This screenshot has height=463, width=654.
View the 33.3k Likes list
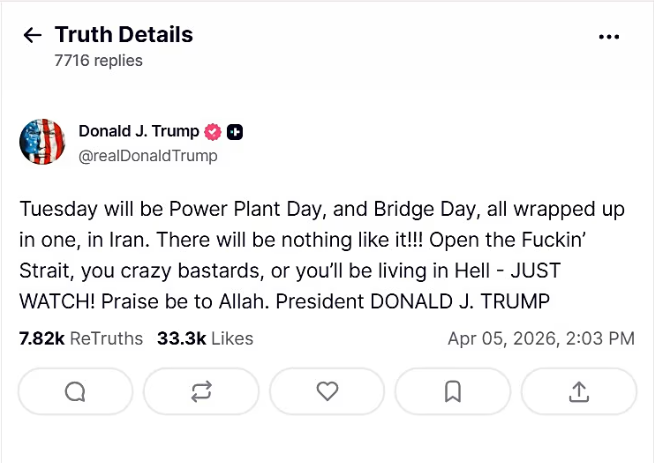[205, 339]
